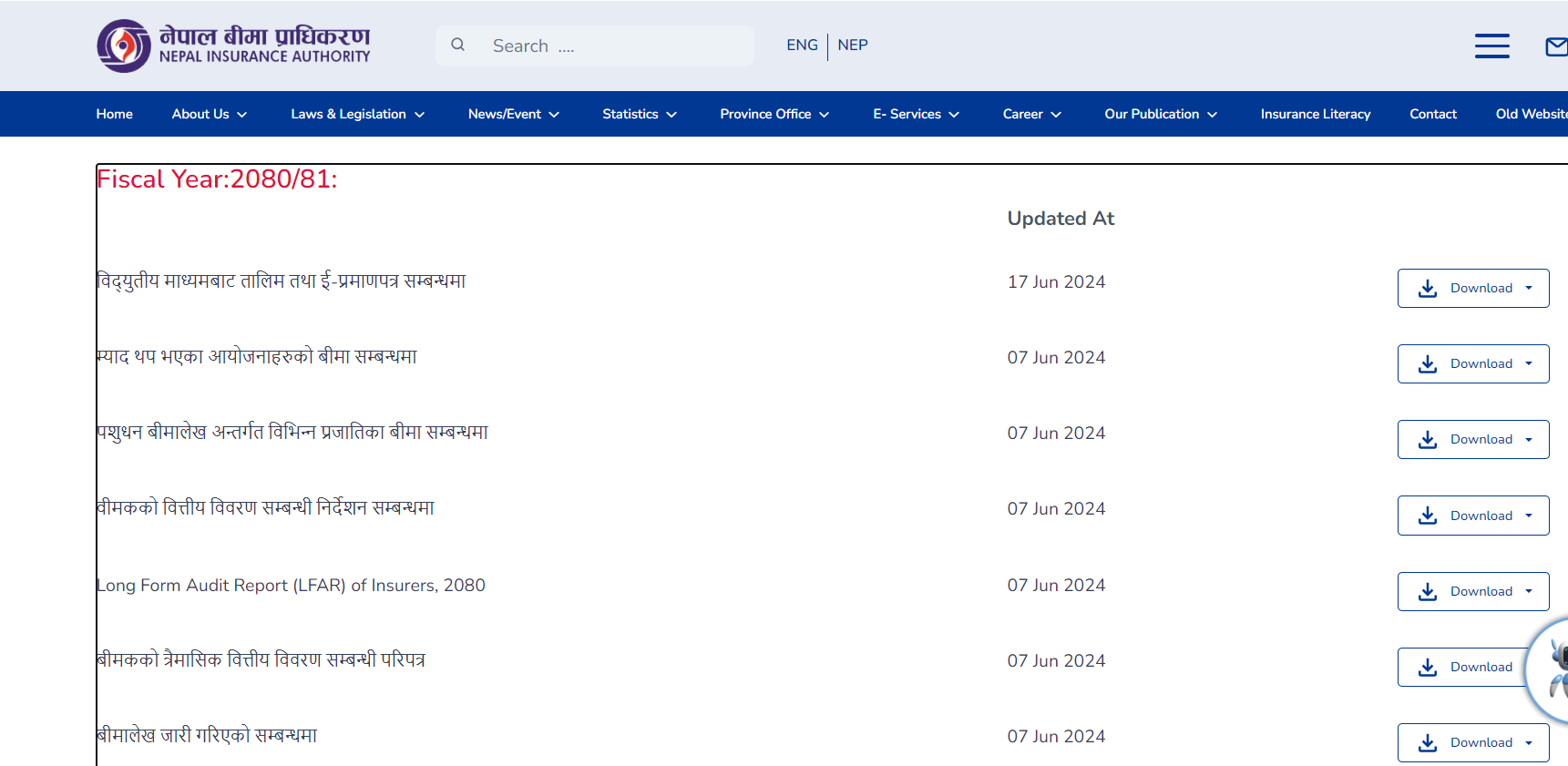
Task: Expand the About Us dropdown
Action: pos(209,114)
